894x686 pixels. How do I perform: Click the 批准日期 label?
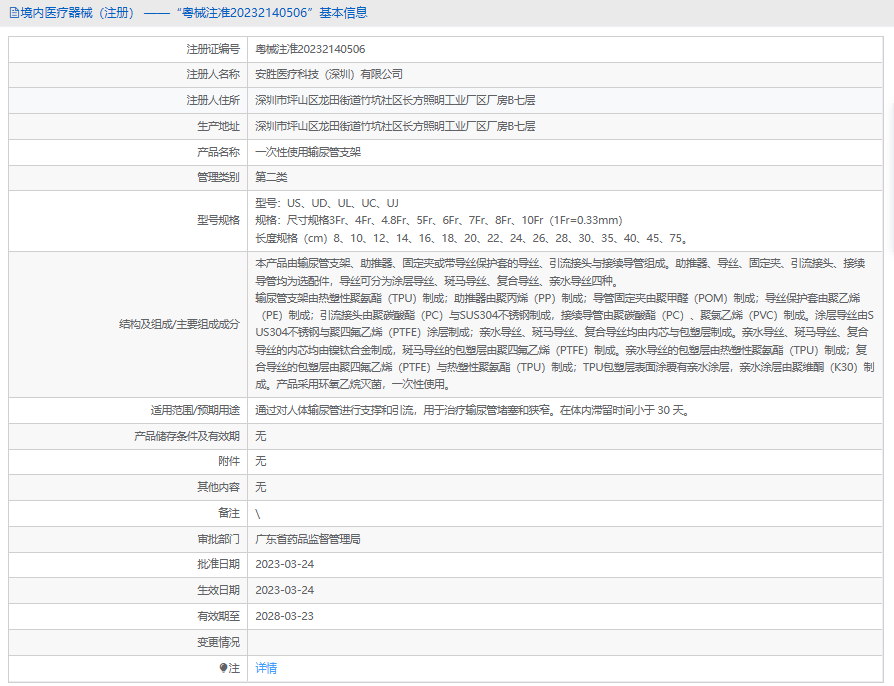coord(218,565)
